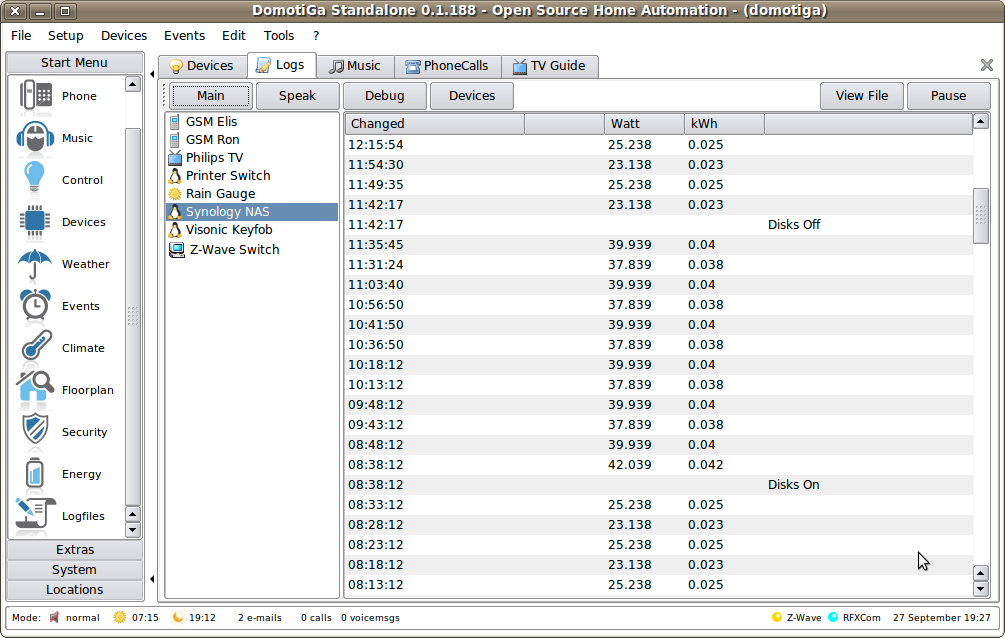Viewport: 1005px width, 638px height.
Task: Select the Printer Switch penguin icon
Action: click(x=175, y=176)
